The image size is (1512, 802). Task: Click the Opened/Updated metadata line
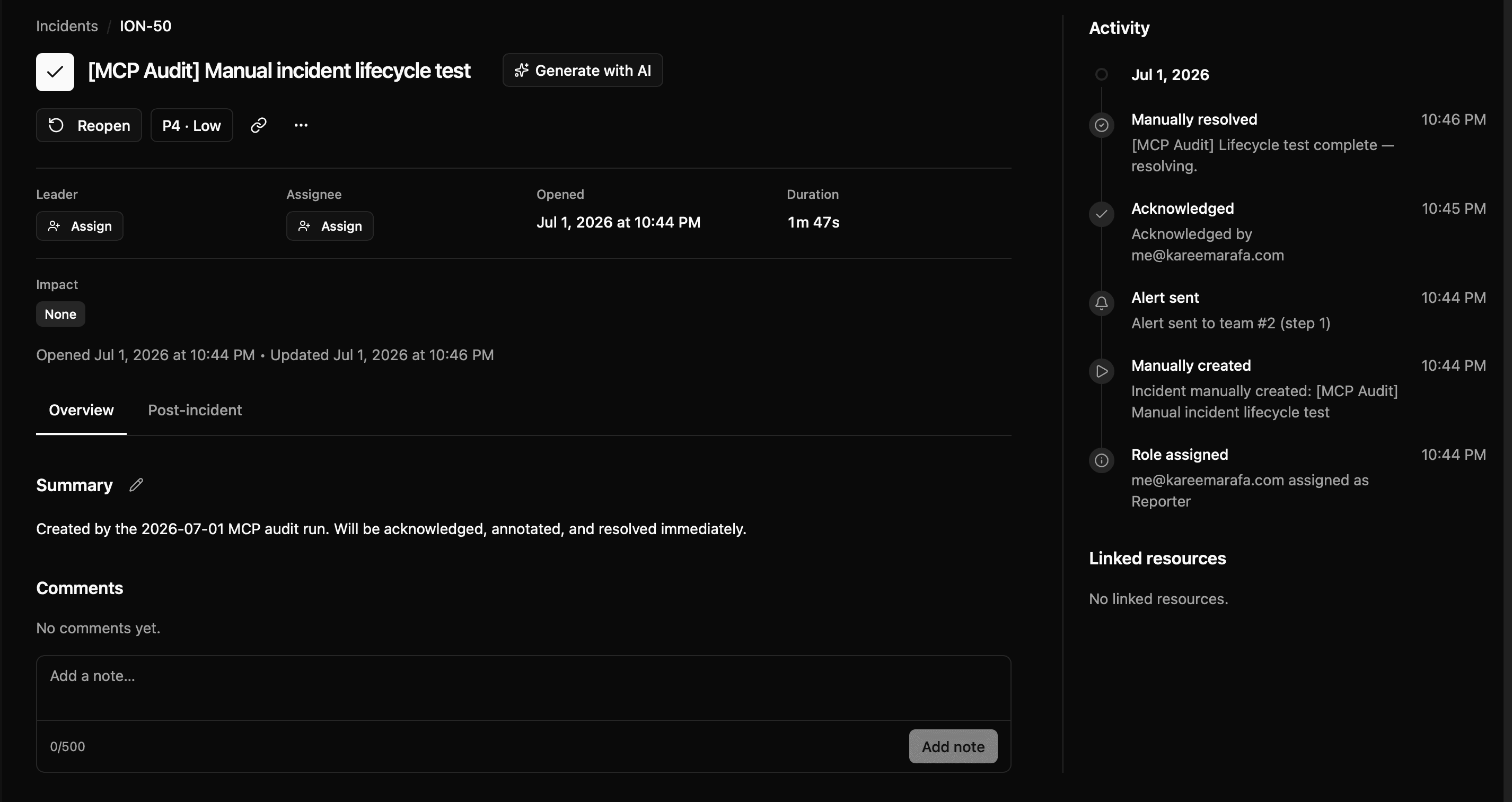pos(265,355)
